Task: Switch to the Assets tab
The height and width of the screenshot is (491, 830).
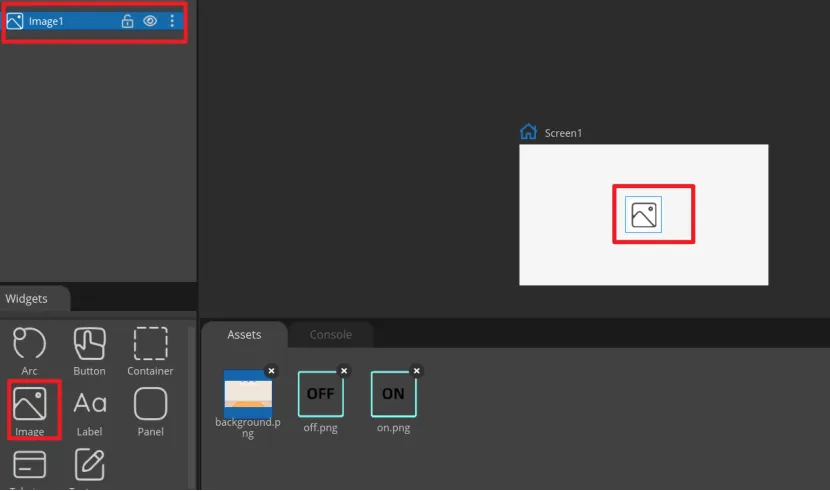Action: pos(244,335)
